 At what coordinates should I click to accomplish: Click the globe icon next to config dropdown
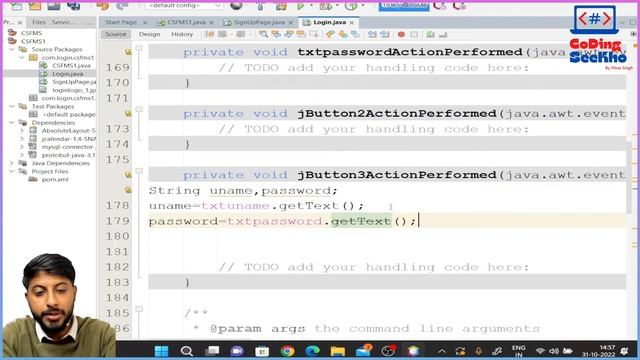(236, 5)
